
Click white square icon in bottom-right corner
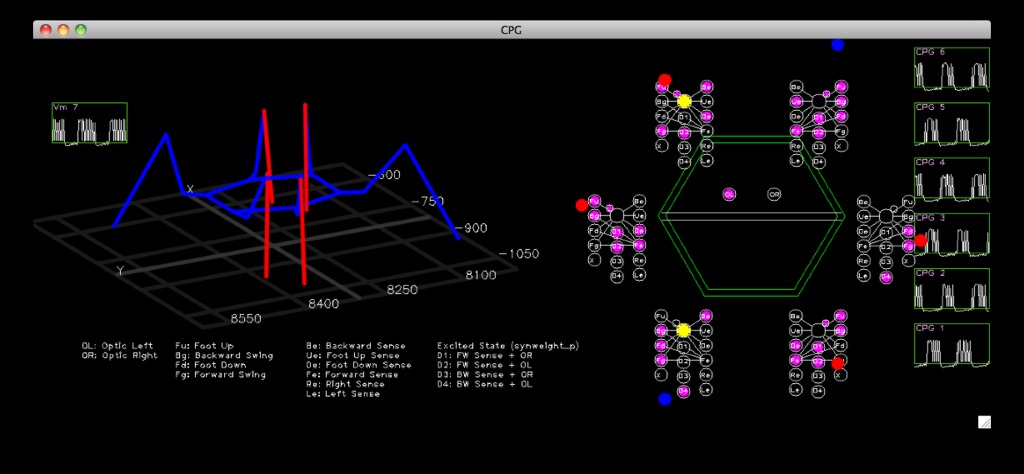click(x=984, y=422)
